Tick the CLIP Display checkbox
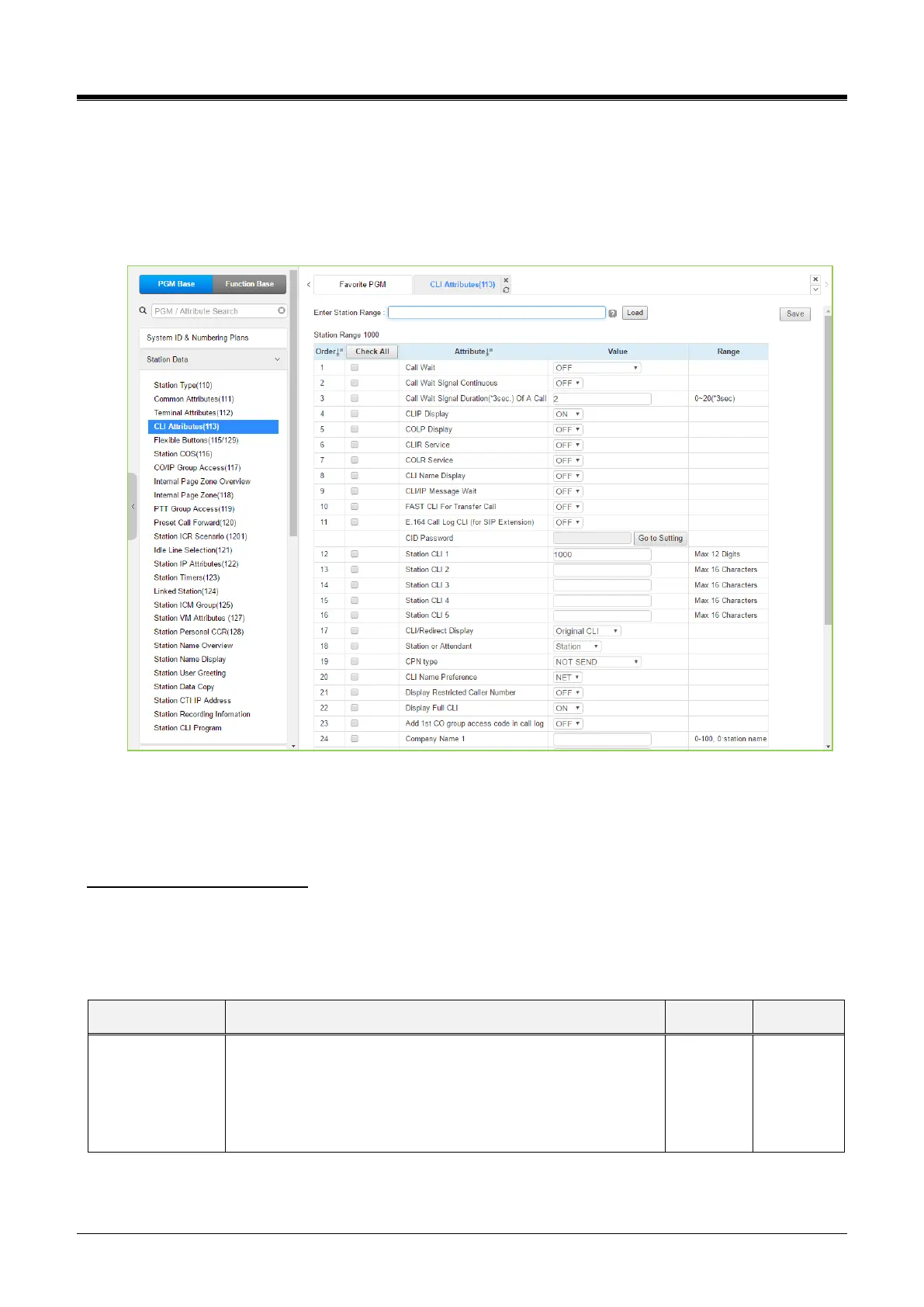Screen dimensions: 924x1307 pos(355,414)
